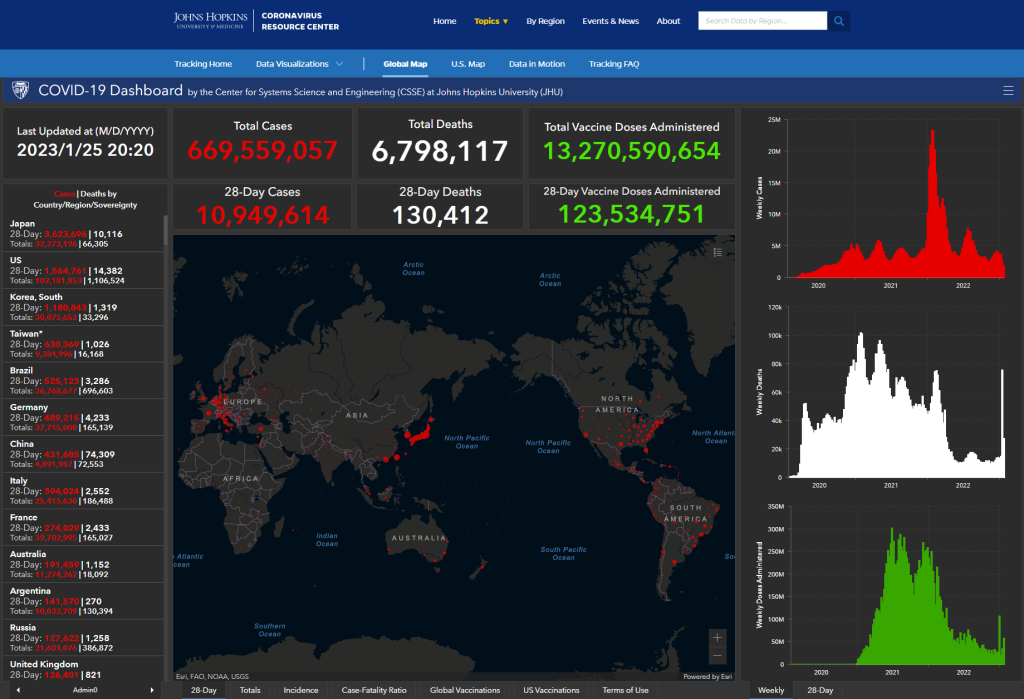Viewport: 1024px width, 699px height.
Task: Click the country list vertical scrollbar
Action: pyautogui.click(x=166, y=232)
